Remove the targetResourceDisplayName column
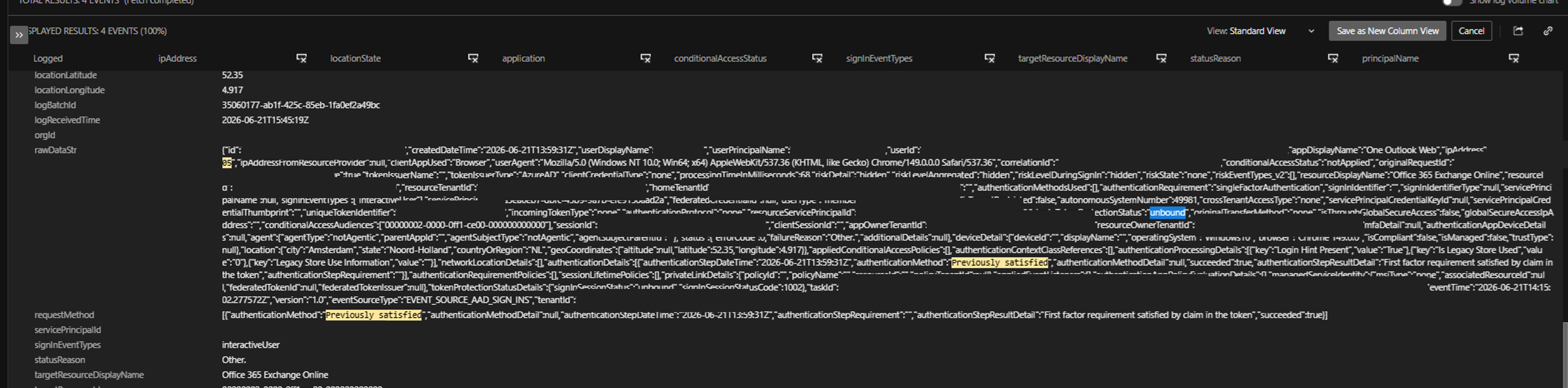This screenshot has width=1568, height=388. point(1161,59)
